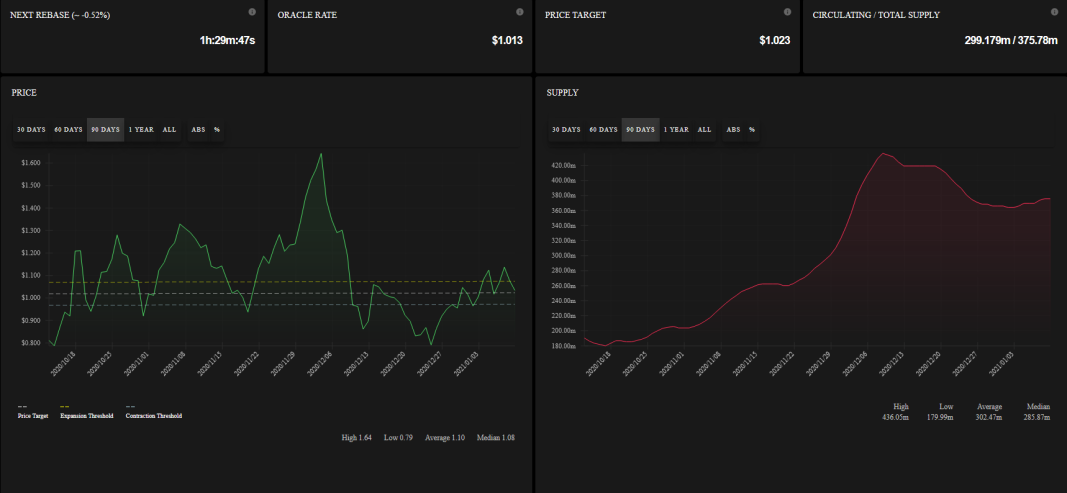Image resolution: width=1067 pixels, height=493 pixels.
Task: Switch Price chart to % mode
Action: coord(217,129)
